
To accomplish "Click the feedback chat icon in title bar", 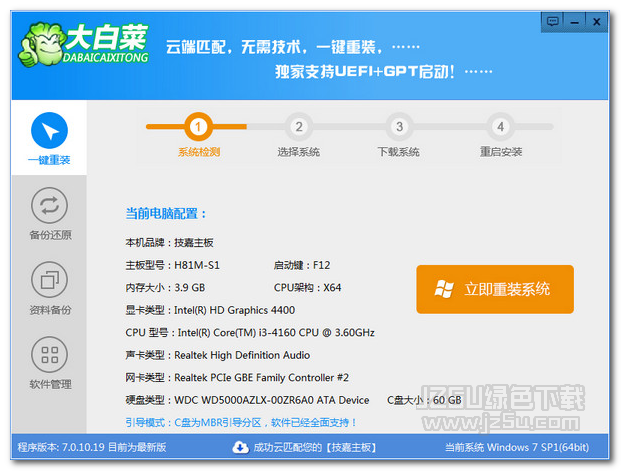I will tap(552, 21).
